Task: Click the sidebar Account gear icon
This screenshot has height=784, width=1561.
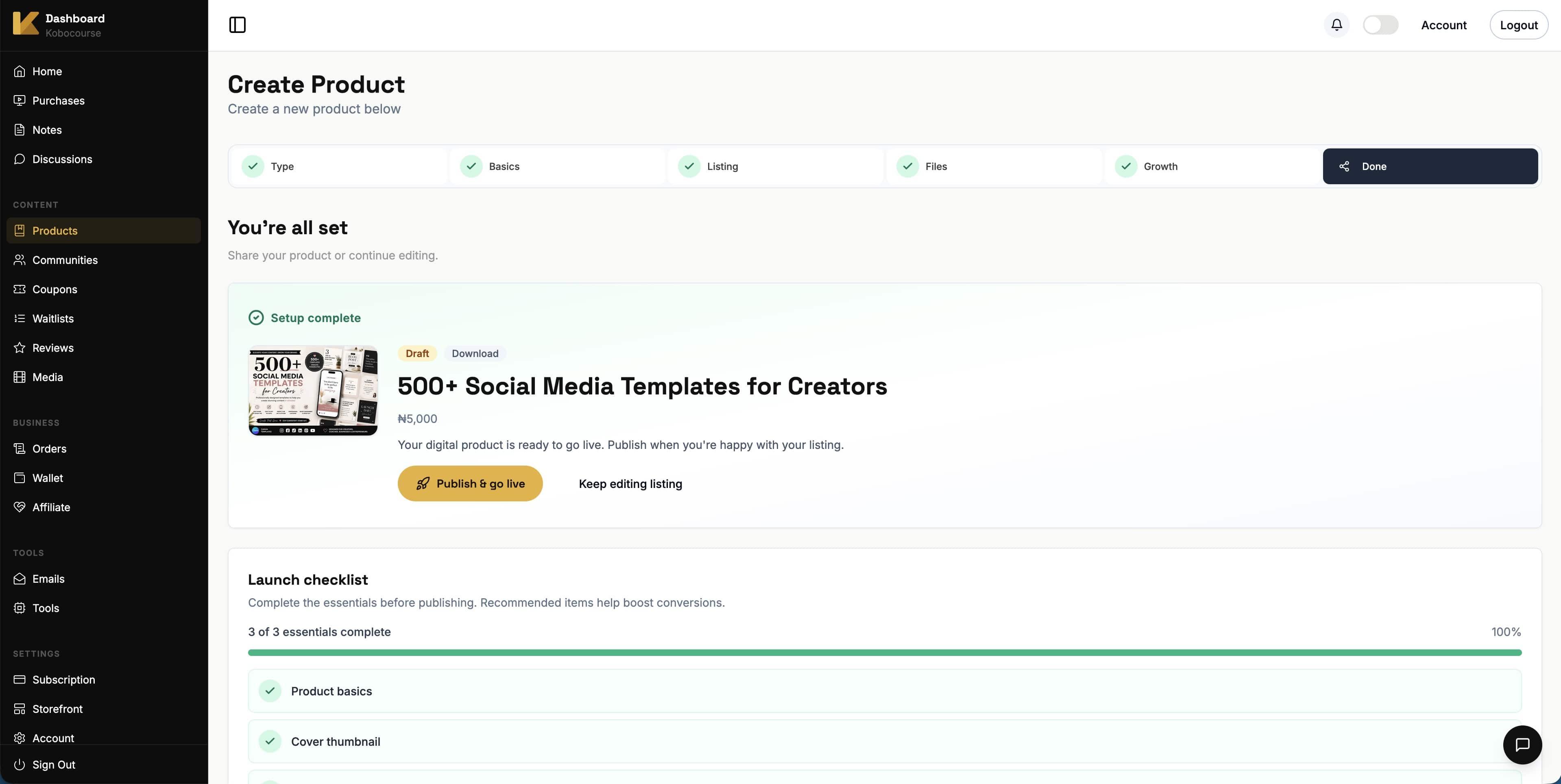Action: click(x=20, y=738)
